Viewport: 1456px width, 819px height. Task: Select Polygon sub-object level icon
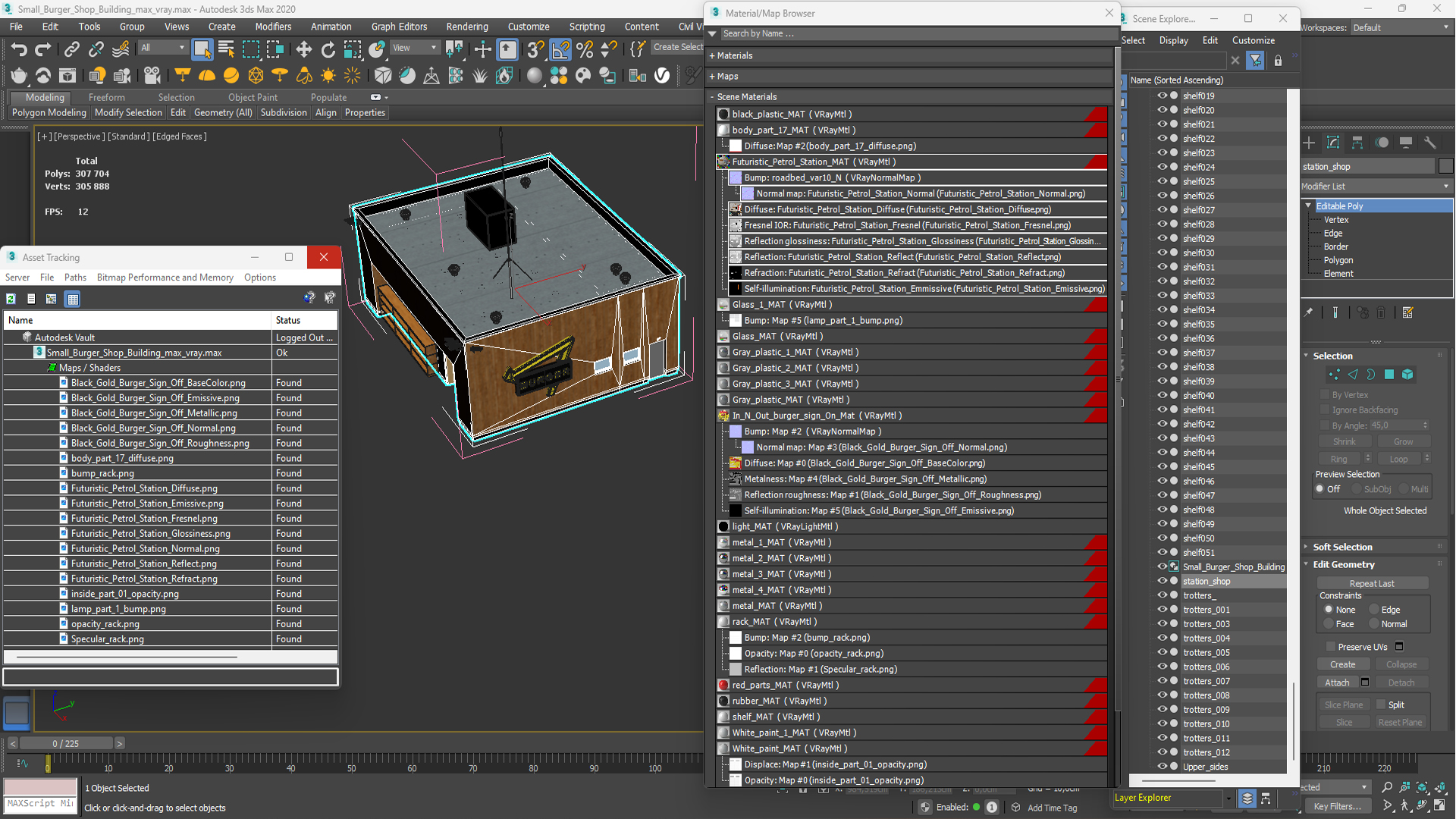pos(1389,375)
